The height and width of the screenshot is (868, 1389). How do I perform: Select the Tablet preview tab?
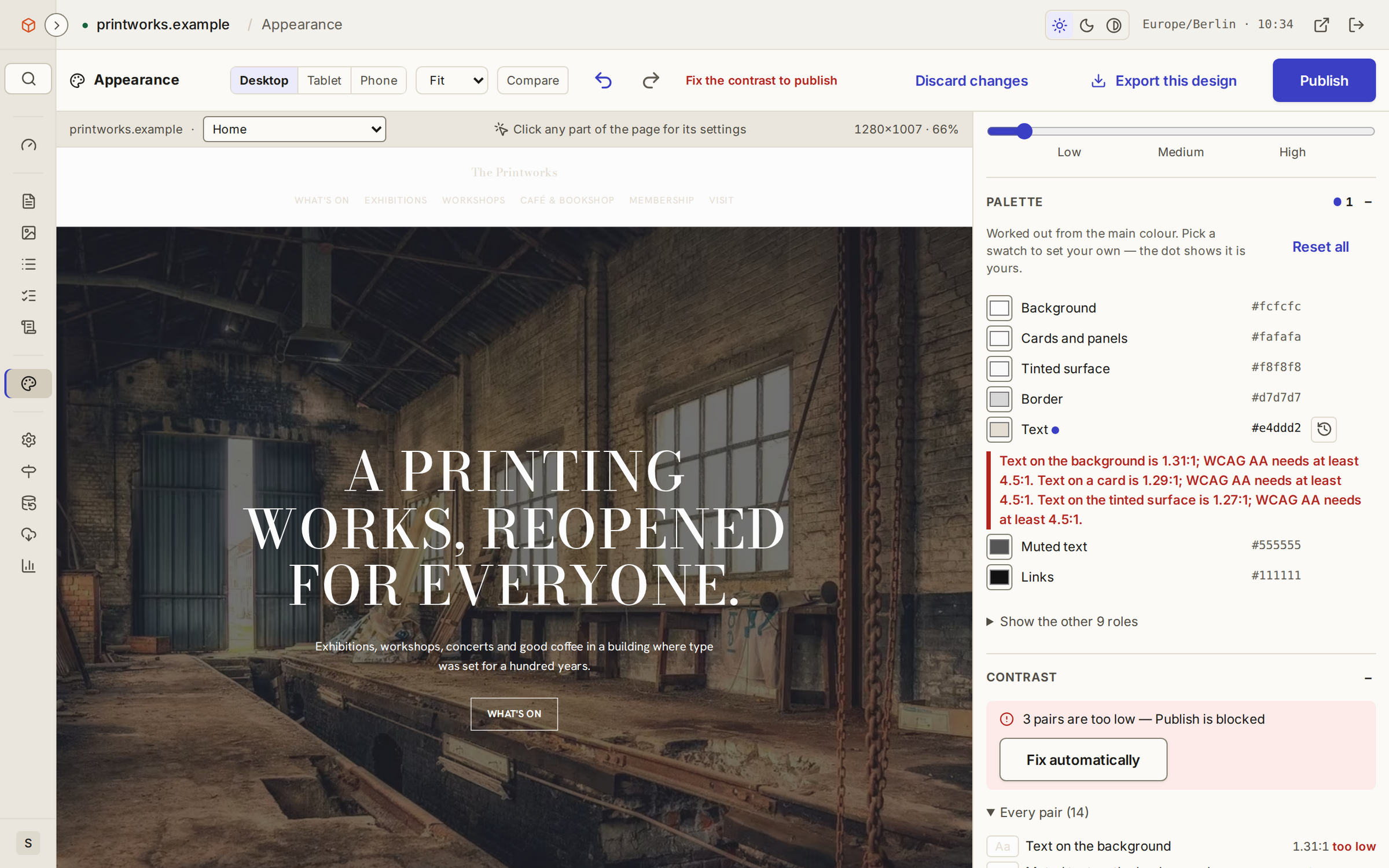point(324,80)
